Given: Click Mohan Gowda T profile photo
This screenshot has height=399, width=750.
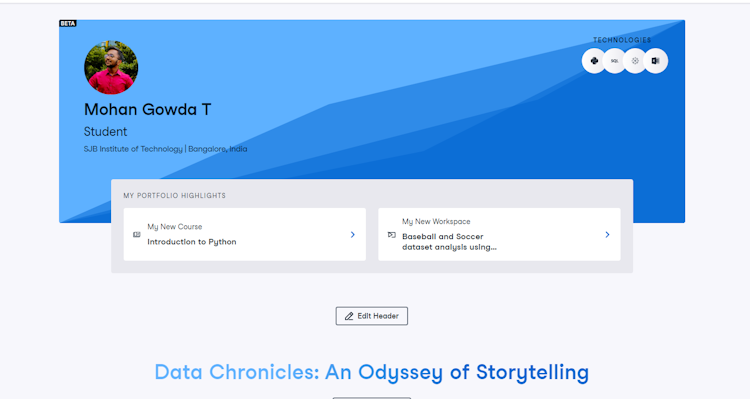Looking at the screenshot, I should [111, 67].
